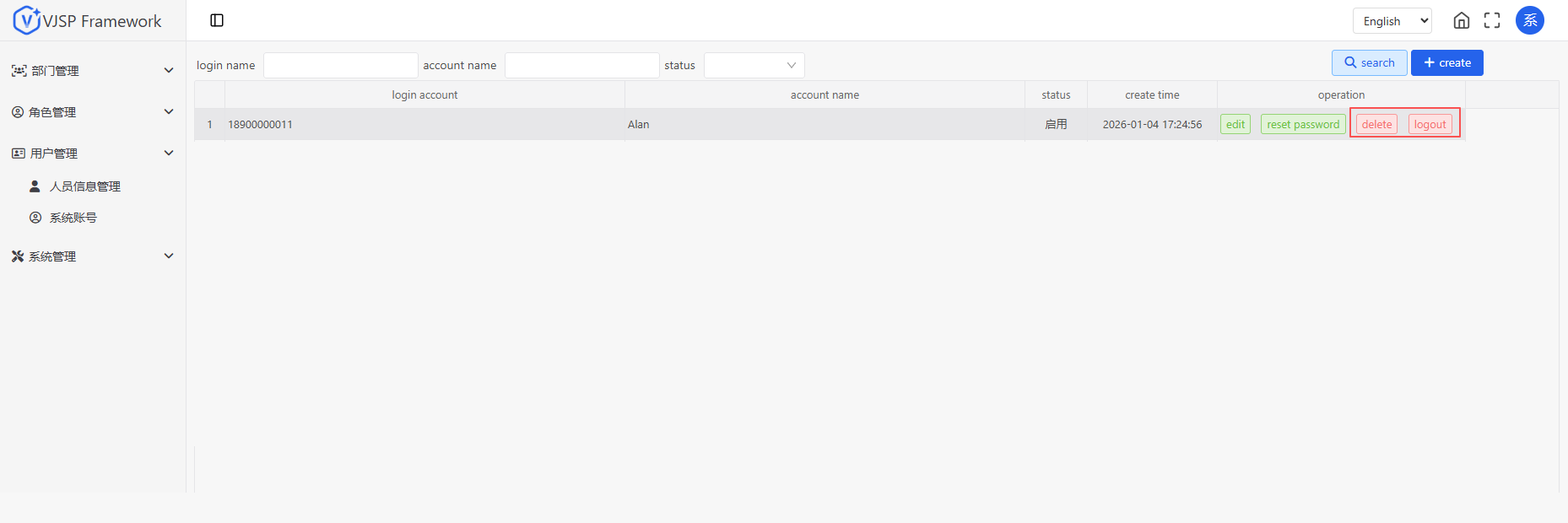The image size is (1568, 523).
Task: Click the search button
Action: click(1369, 62)
